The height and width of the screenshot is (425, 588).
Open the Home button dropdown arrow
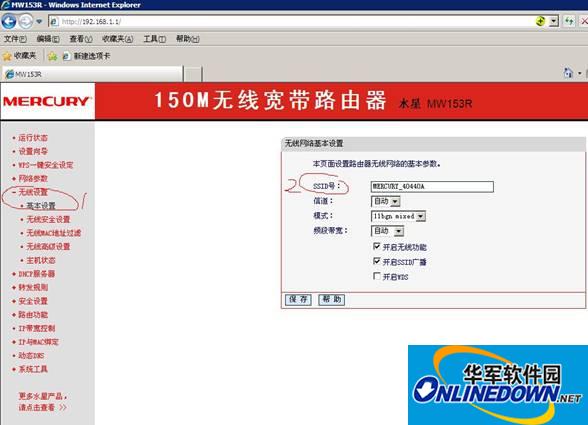pos(580,73)
